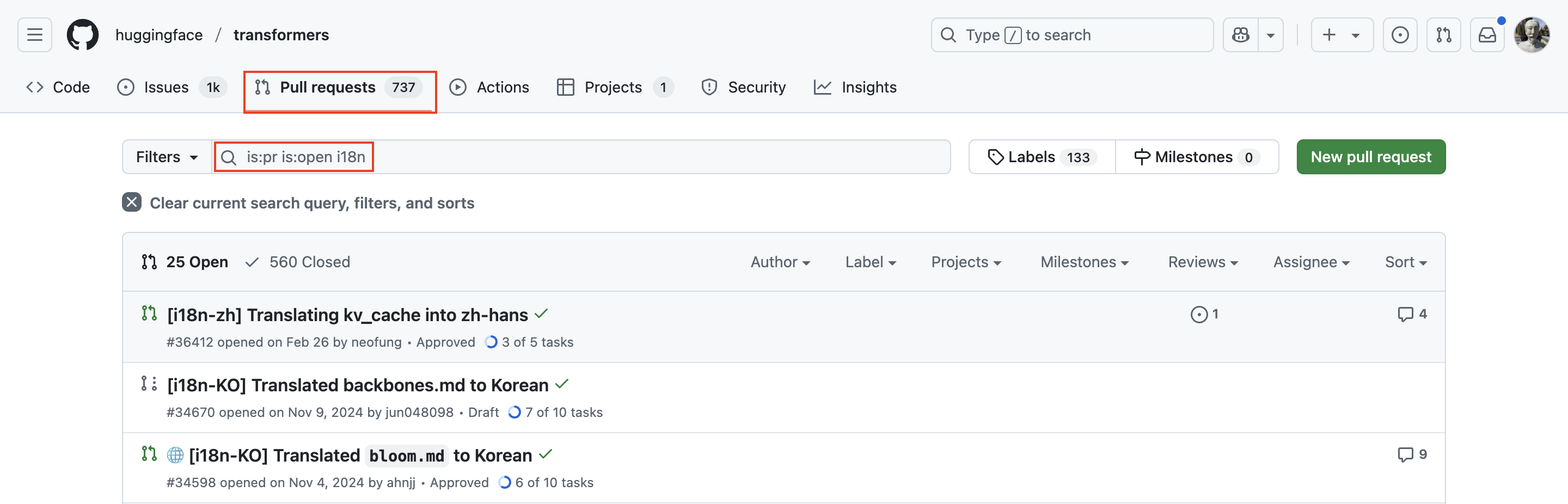Screen dimensions: 1568x504
Task: Open pull requests icon in header
Action: 1443,35
